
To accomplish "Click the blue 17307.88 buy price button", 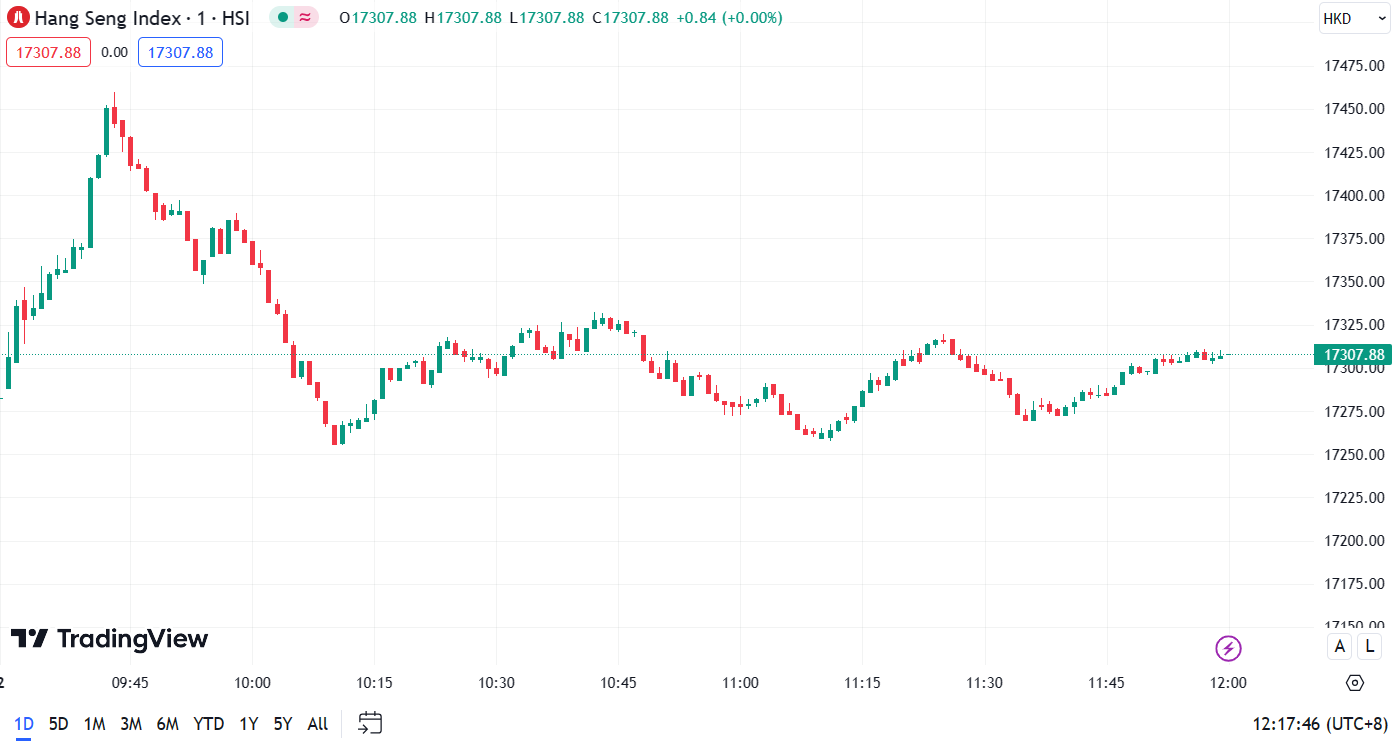I will (180, 52).
